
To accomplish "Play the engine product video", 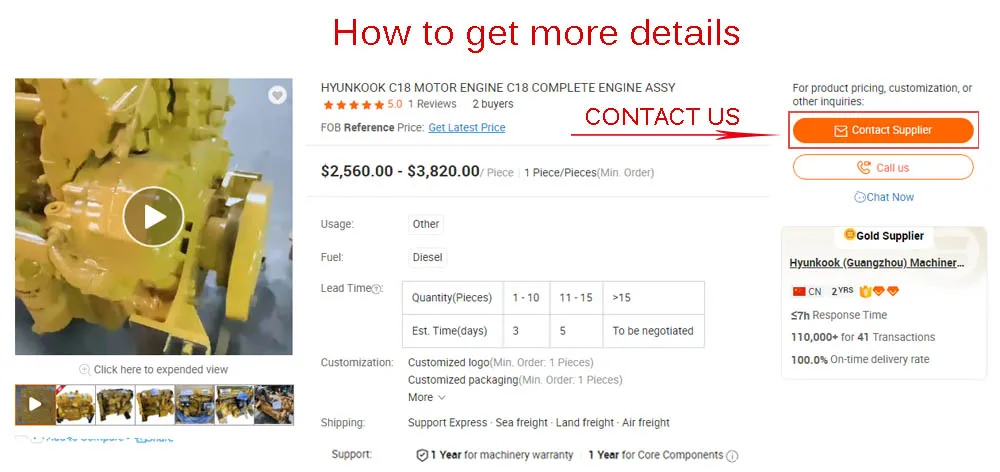I will [x=153, y=216].
